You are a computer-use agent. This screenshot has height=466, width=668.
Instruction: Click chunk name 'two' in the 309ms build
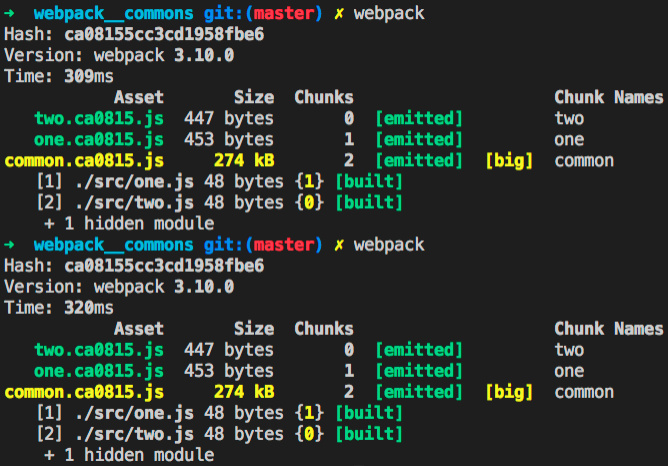[569, 118]
